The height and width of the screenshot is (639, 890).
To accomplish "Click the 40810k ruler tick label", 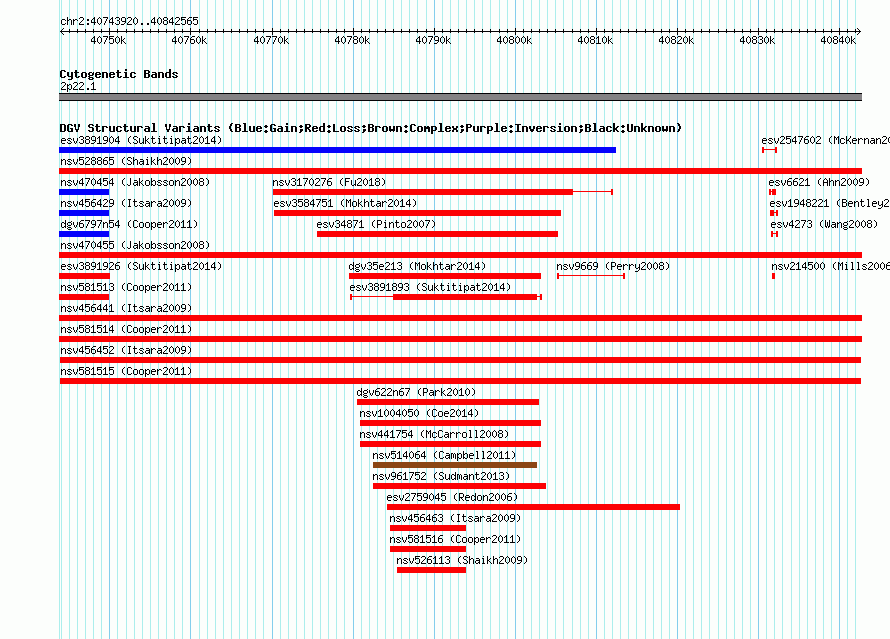I will [595, 40].
